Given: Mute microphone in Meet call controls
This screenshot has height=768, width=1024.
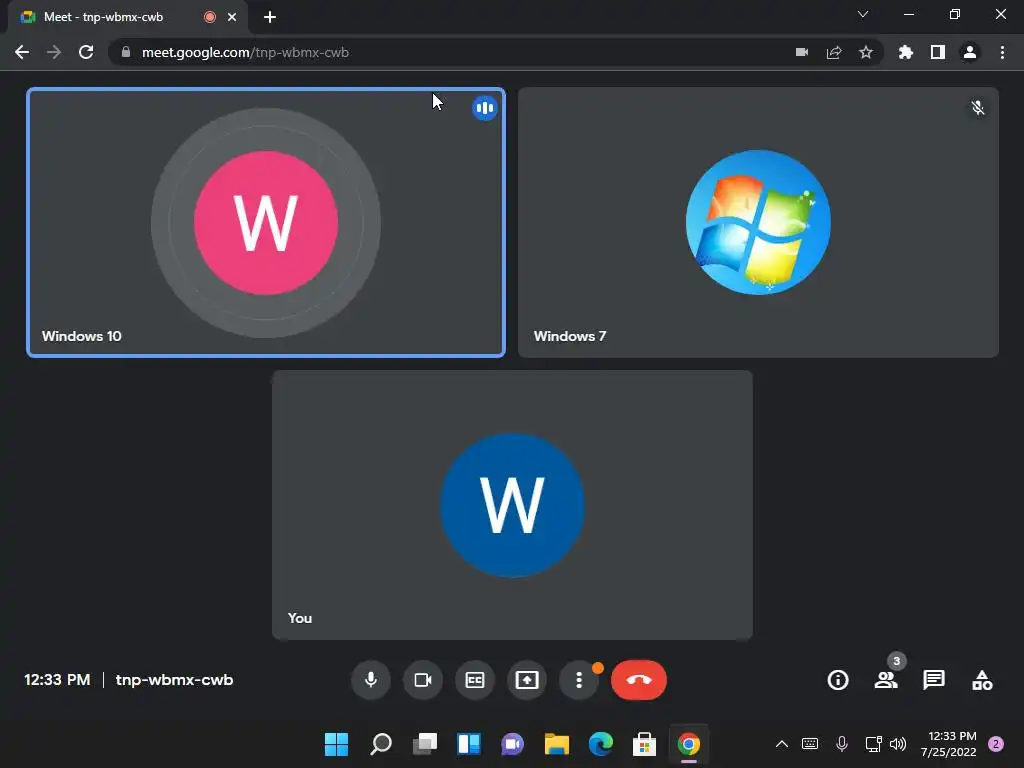Looking at the screenshot, I should click(370, 680).
